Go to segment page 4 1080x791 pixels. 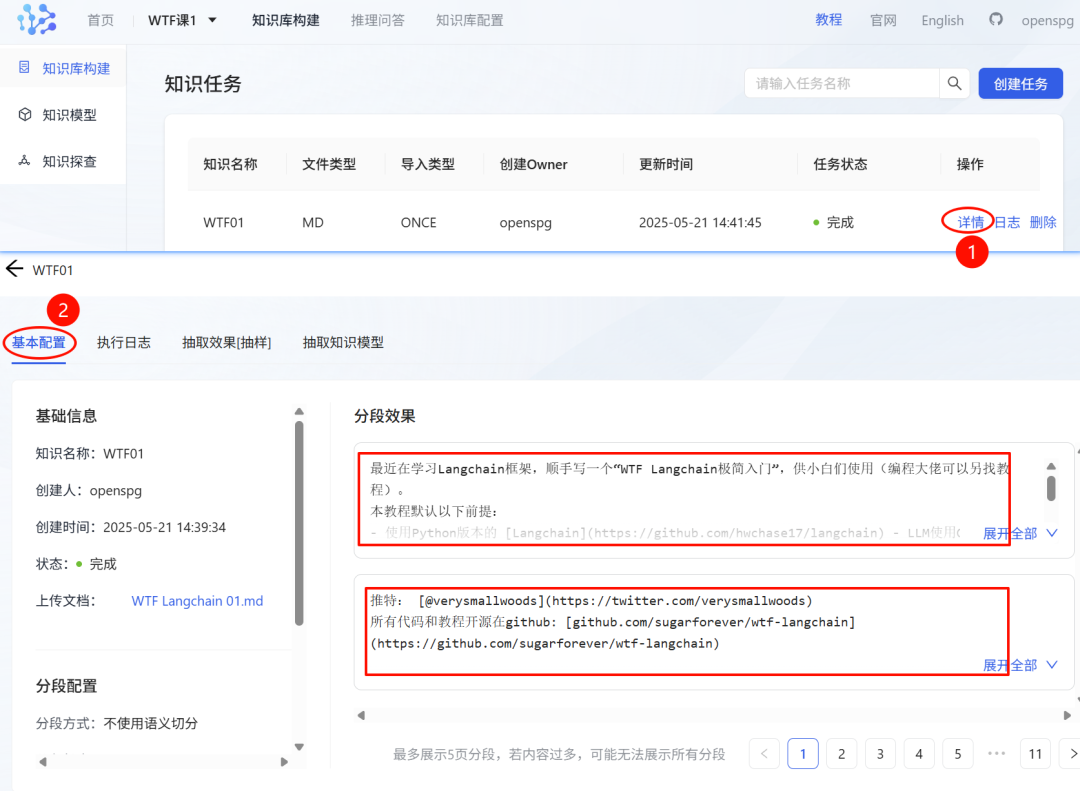[x=919, y=754]
